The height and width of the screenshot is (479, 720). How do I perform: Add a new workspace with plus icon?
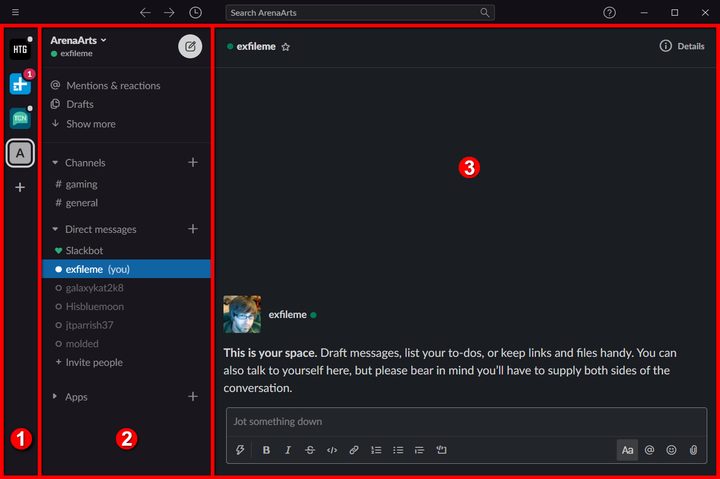click(x=20, y=187)
